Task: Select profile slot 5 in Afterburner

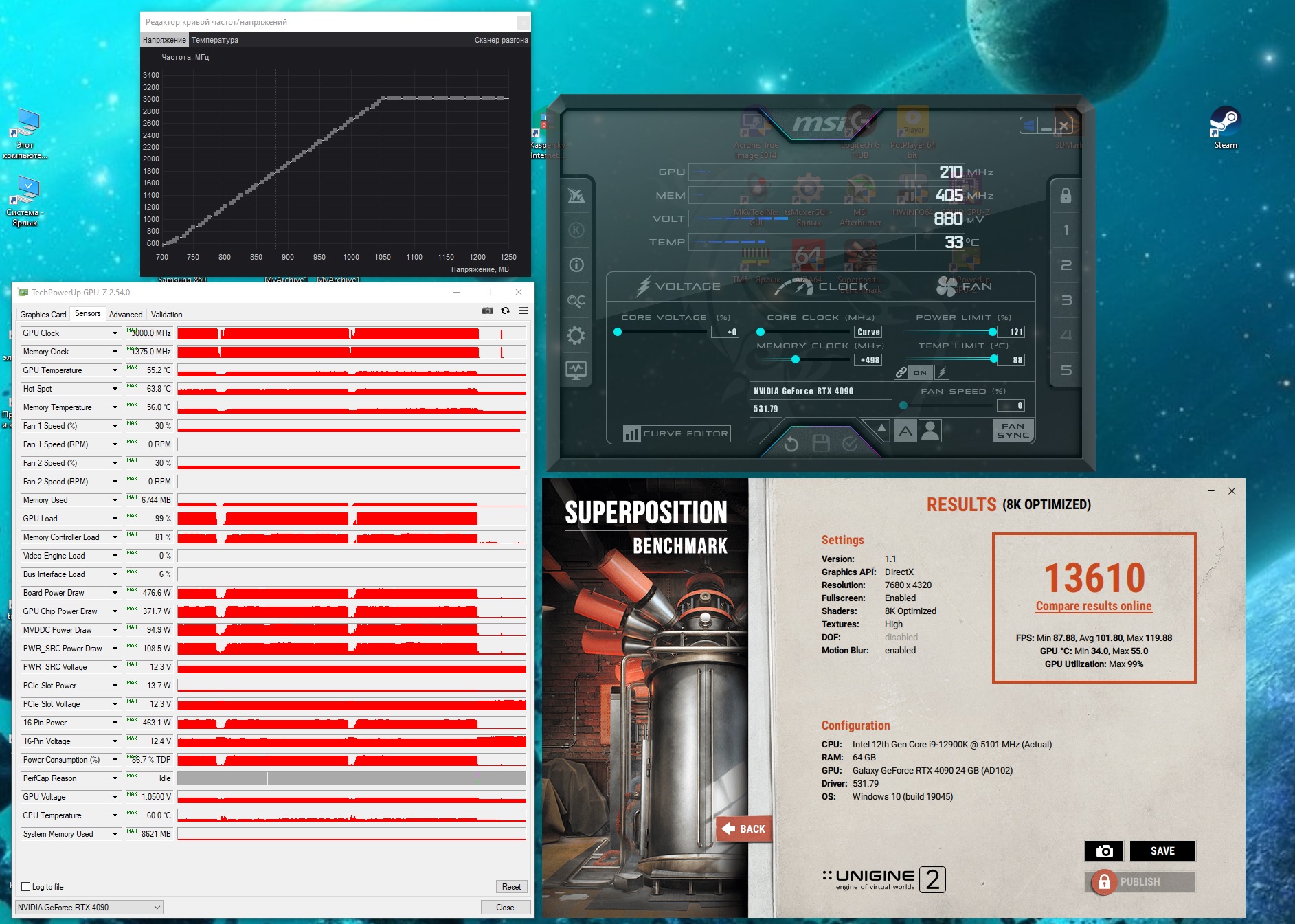Action: click(1066, 370)
